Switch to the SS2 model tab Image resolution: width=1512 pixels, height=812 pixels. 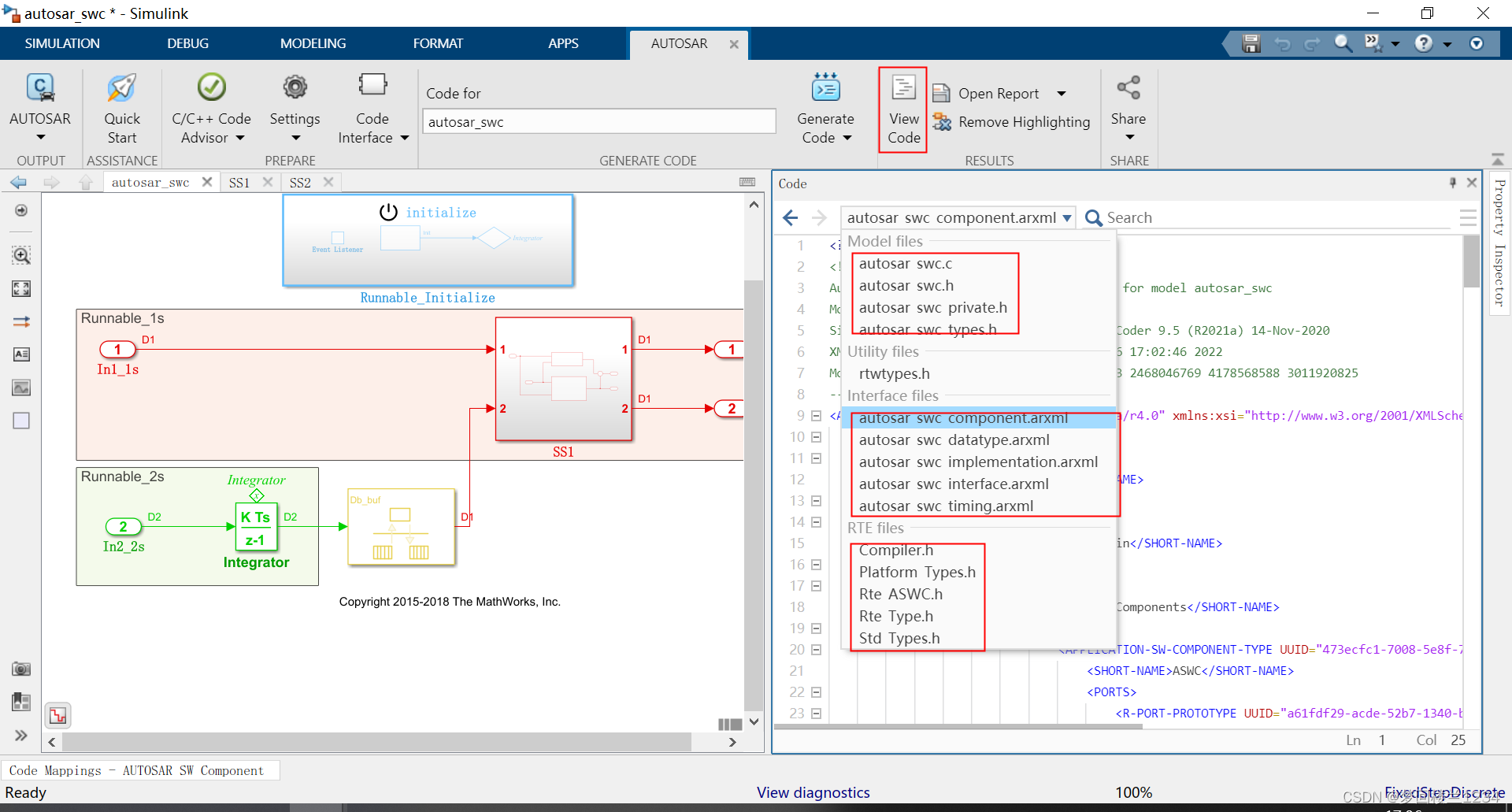[300, 182]
